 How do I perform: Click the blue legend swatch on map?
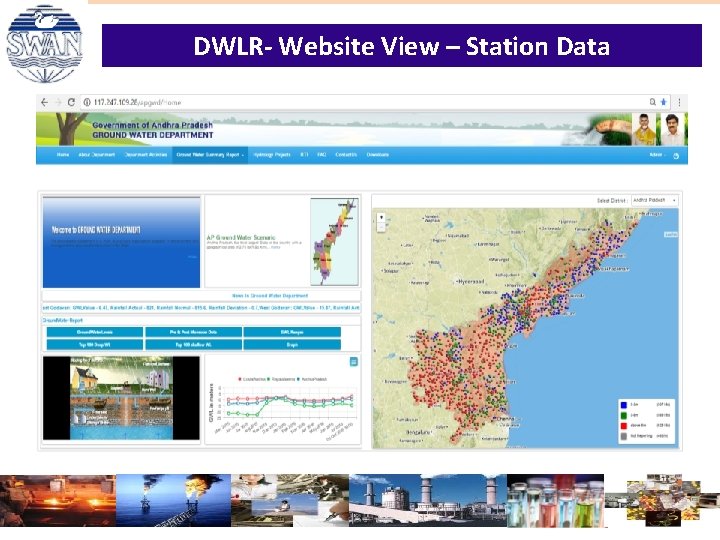(624, 405)
